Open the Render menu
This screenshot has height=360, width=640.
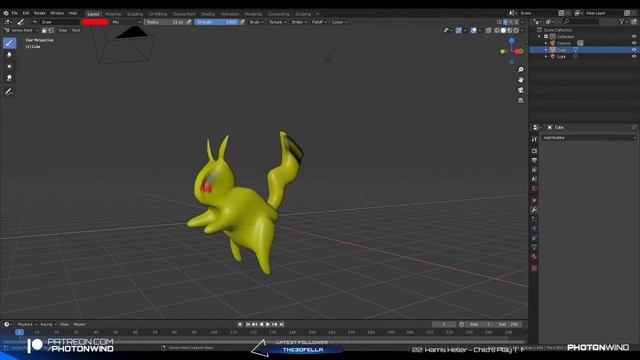pyautogui.click(x=39, y=13)
